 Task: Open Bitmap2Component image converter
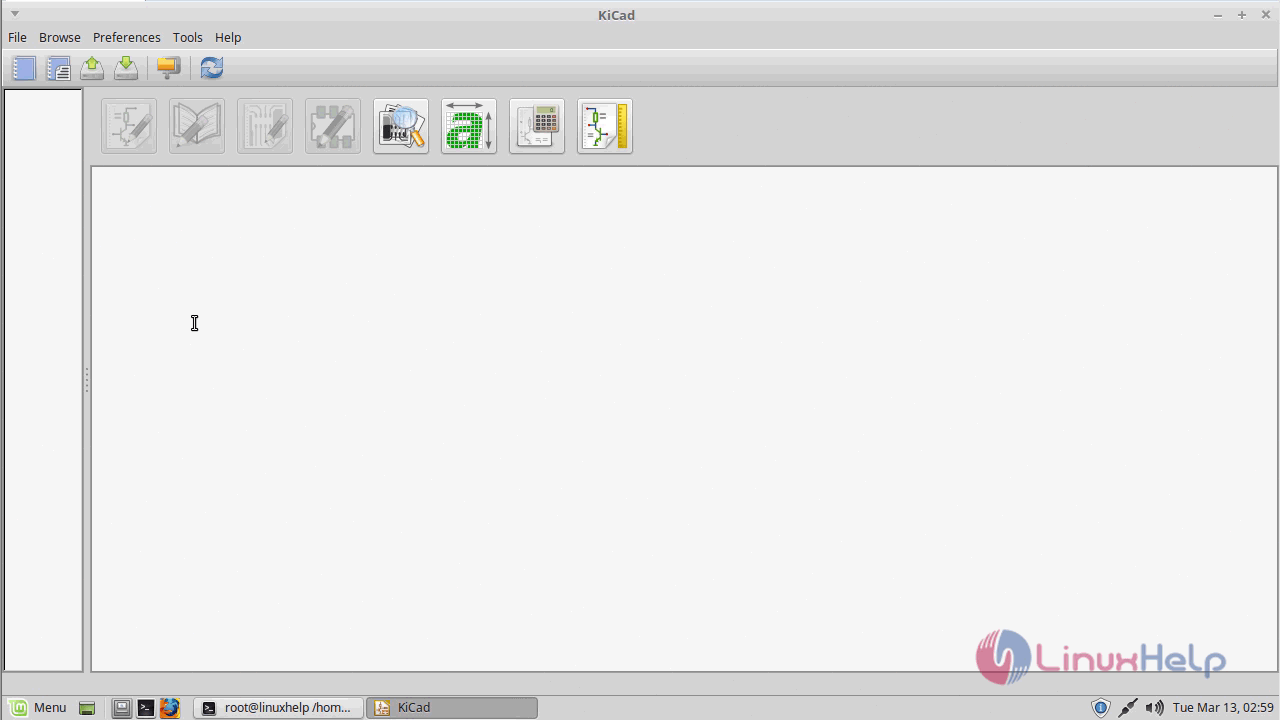tap(469, 126)
